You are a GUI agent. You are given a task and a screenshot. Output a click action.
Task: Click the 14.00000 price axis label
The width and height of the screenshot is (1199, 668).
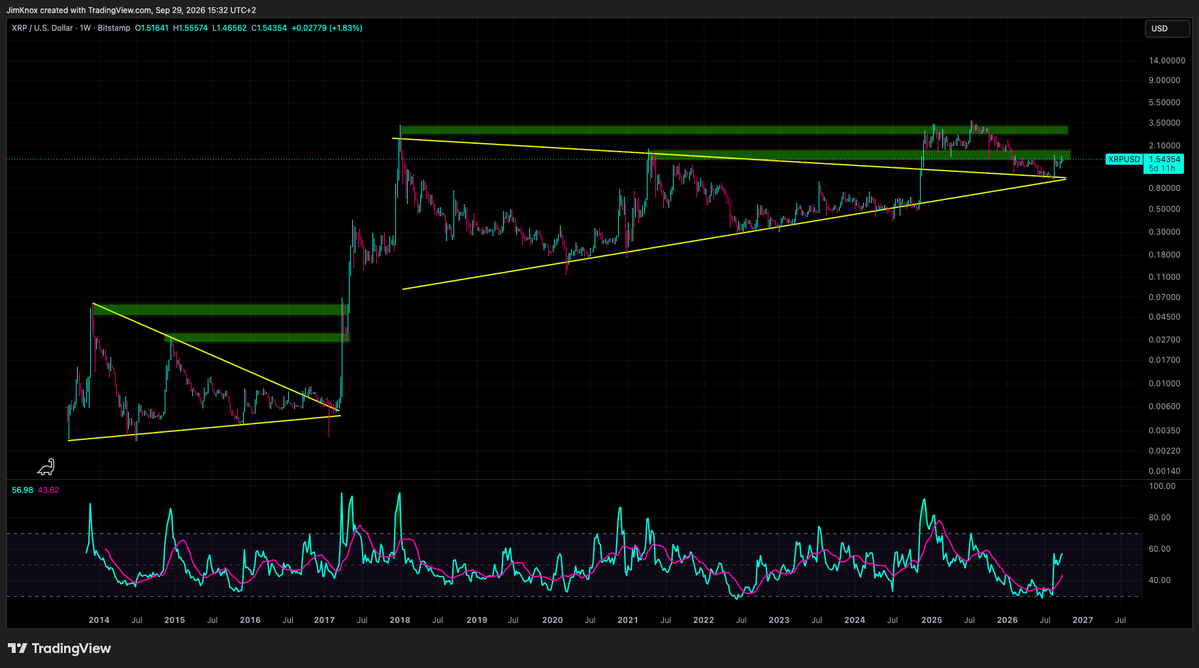(x=1167, y=60)
